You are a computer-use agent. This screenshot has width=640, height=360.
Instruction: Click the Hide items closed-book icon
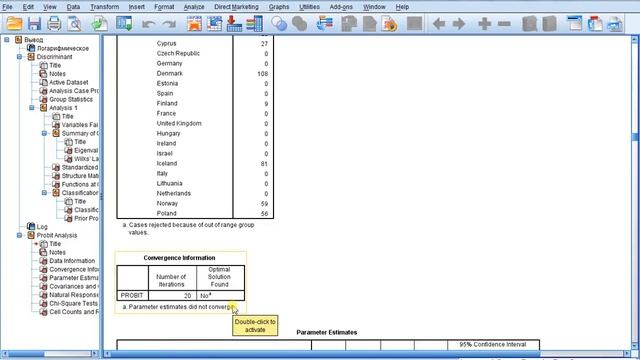click(549, 24)
